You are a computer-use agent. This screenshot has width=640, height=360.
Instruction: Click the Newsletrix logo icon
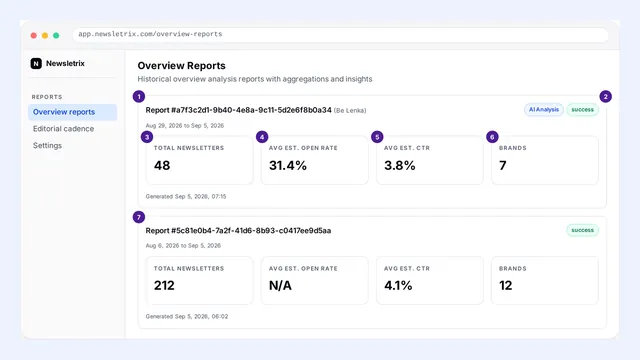point(36,63)
